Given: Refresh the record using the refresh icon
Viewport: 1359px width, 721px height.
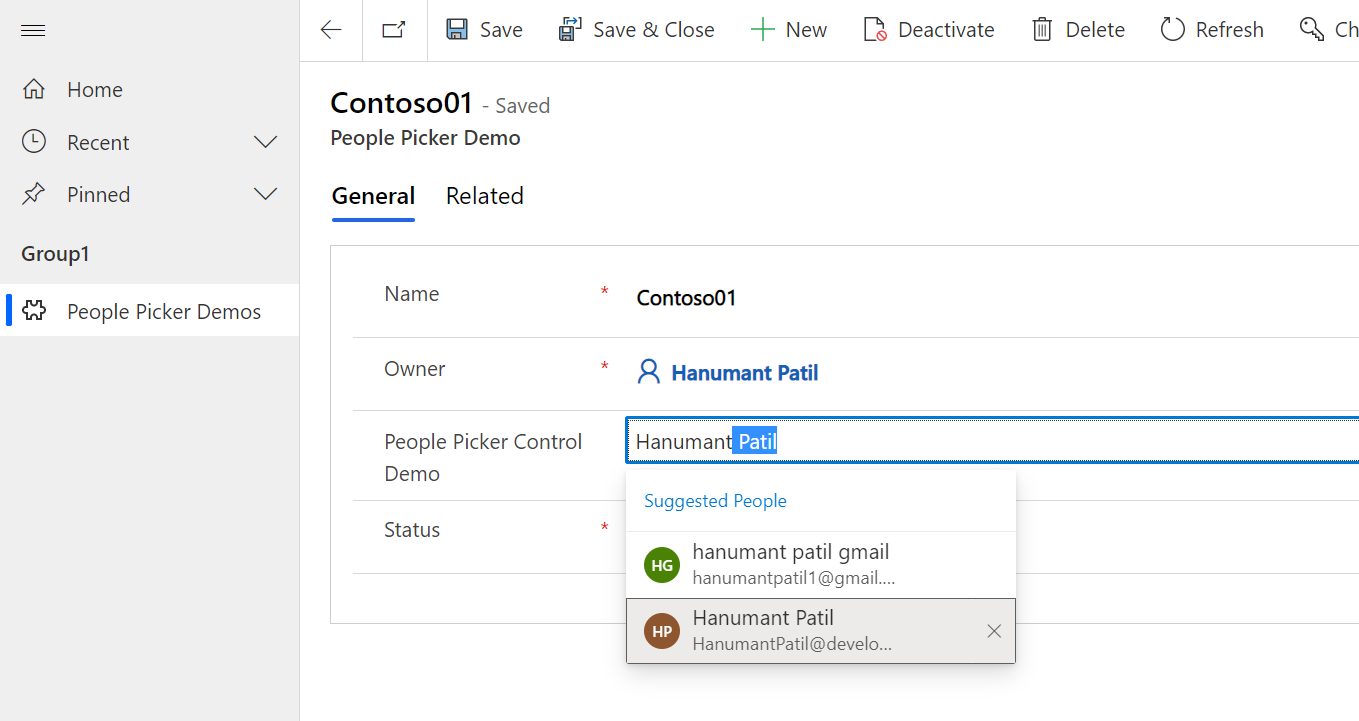Looking at the screenshot, I should coord(1172,29).
